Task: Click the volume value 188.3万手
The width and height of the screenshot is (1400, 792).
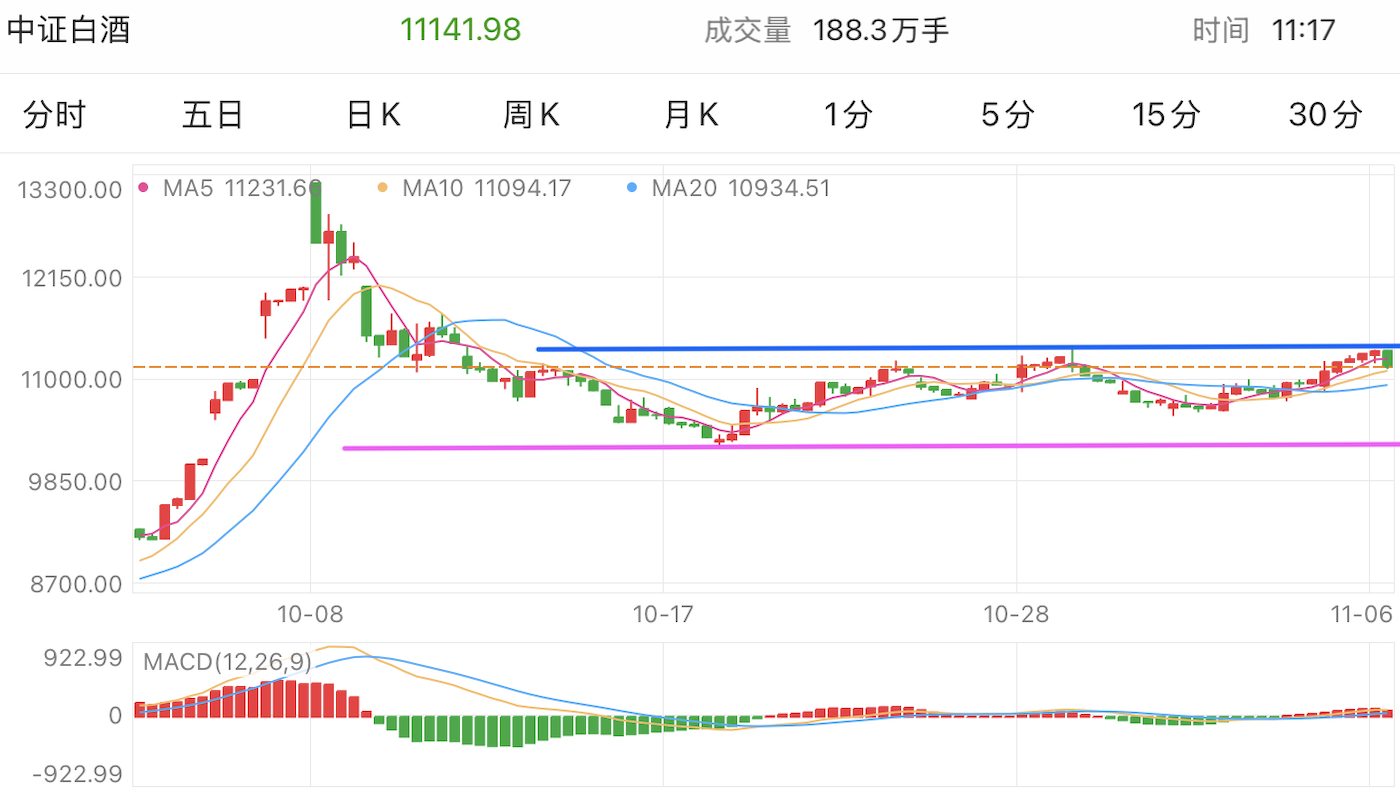Action: point(880,30)
